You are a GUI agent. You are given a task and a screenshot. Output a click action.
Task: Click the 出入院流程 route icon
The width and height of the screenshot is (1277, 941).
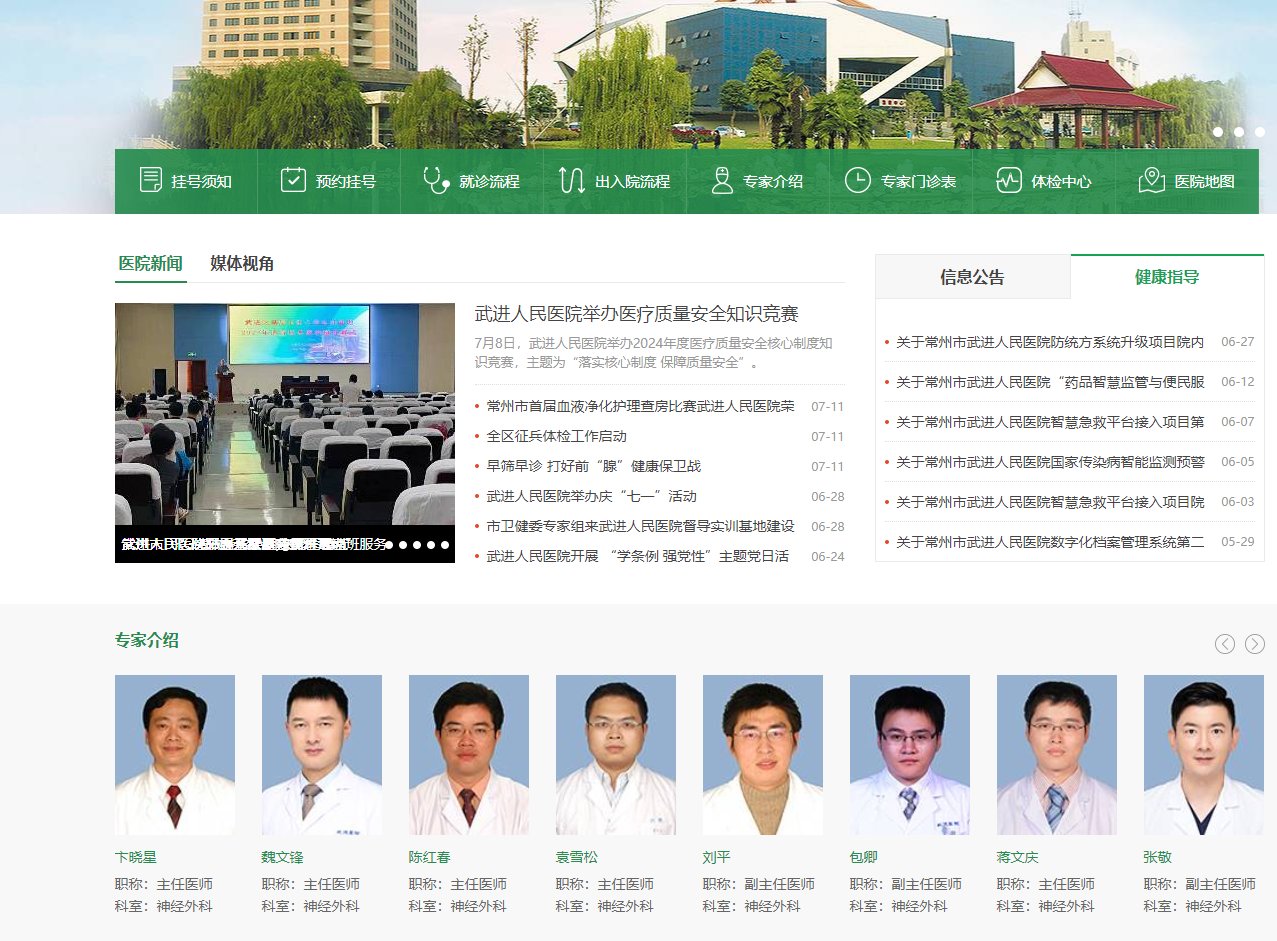[x=572, y=180]
